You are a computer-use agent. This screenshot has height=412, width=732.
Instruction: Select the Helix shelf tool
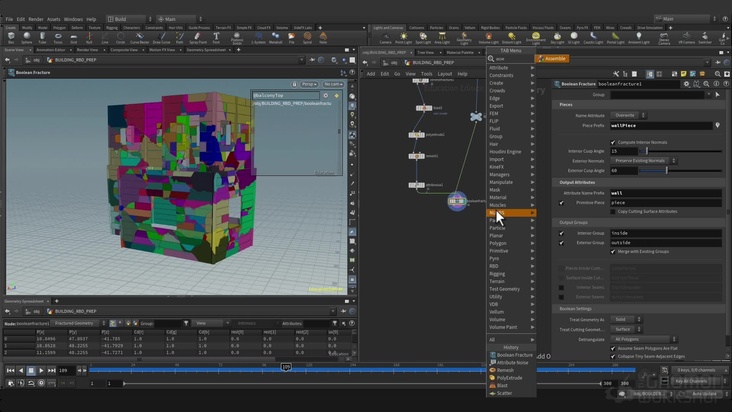[323, 38]
